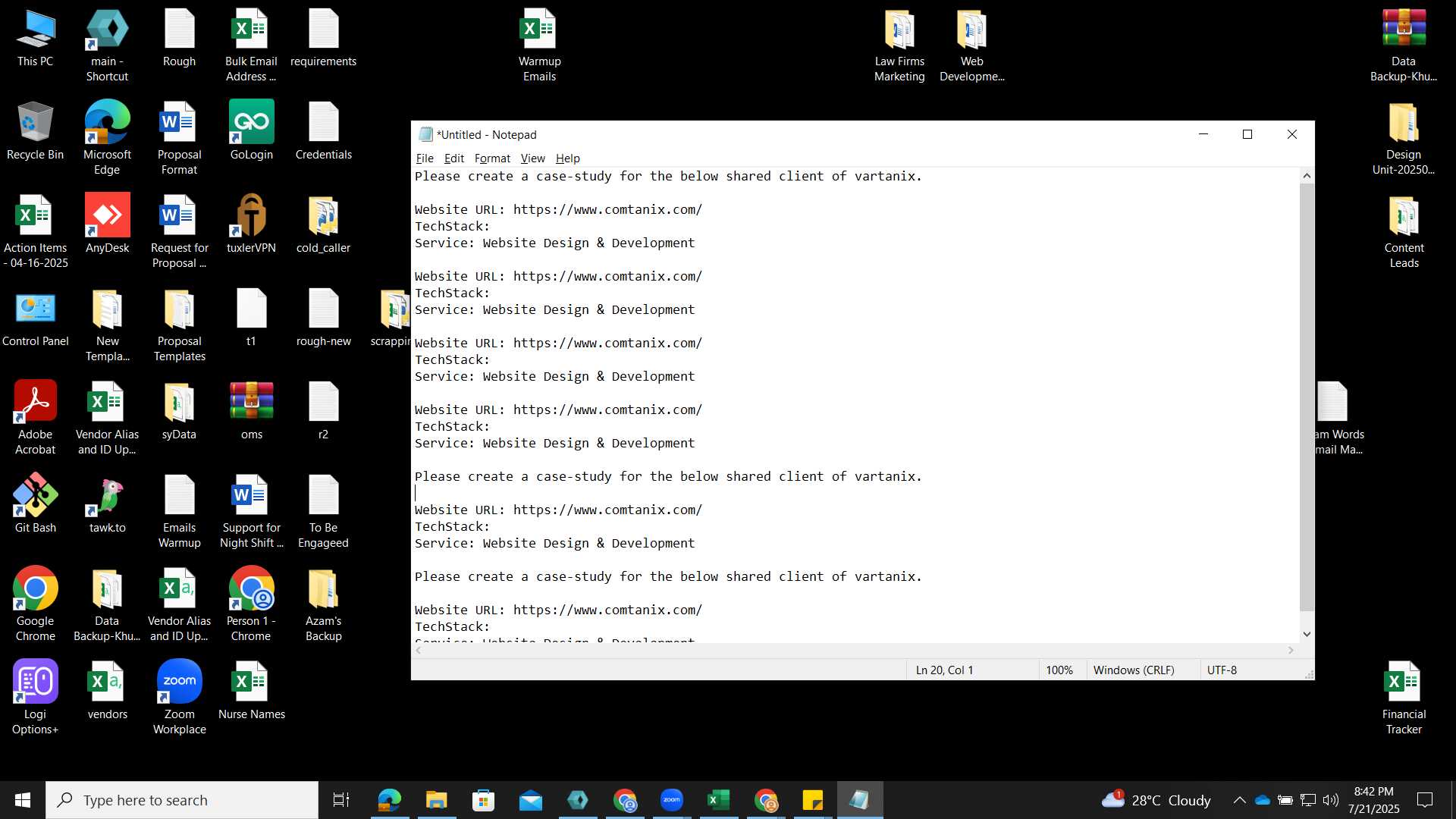Select Content Leads folder
Viewport: 1456px width, 819px height.
[x=1404, y=231]
